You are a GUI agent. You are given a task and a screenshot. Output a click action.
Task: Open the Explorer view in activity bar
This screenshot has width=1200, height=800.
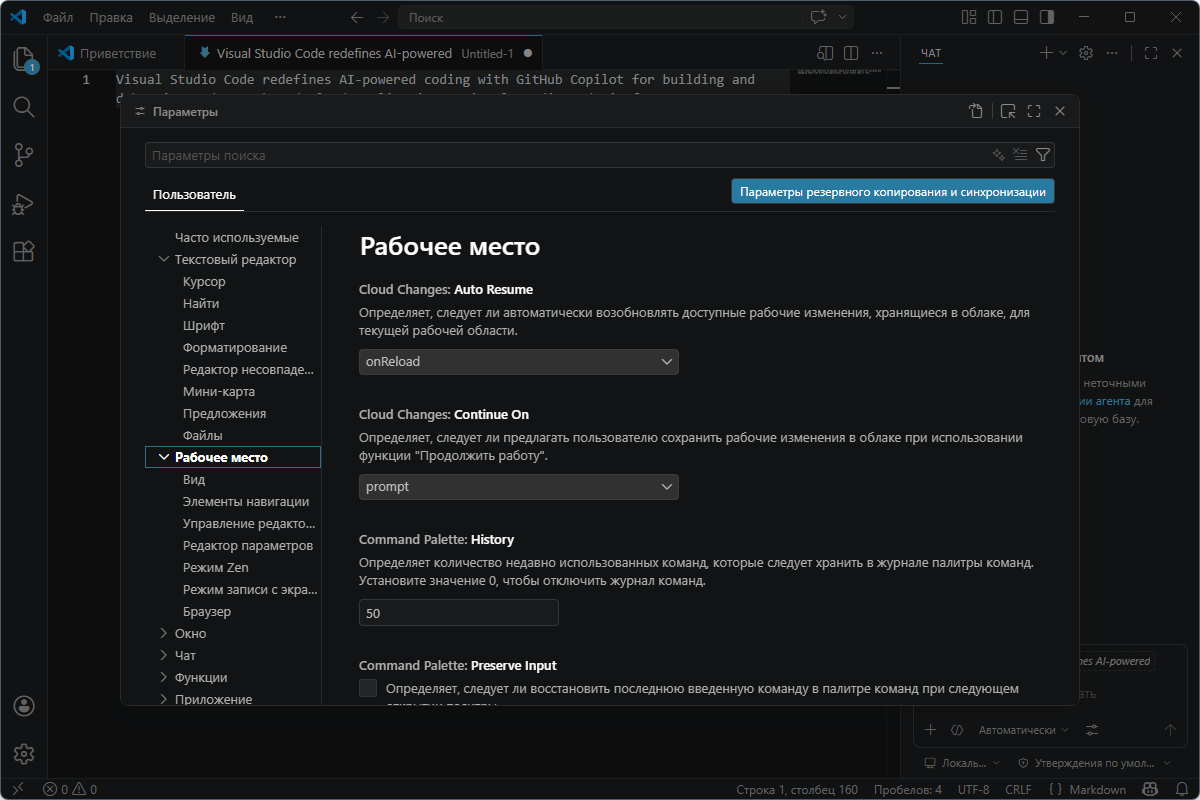(x=24, y=59)
